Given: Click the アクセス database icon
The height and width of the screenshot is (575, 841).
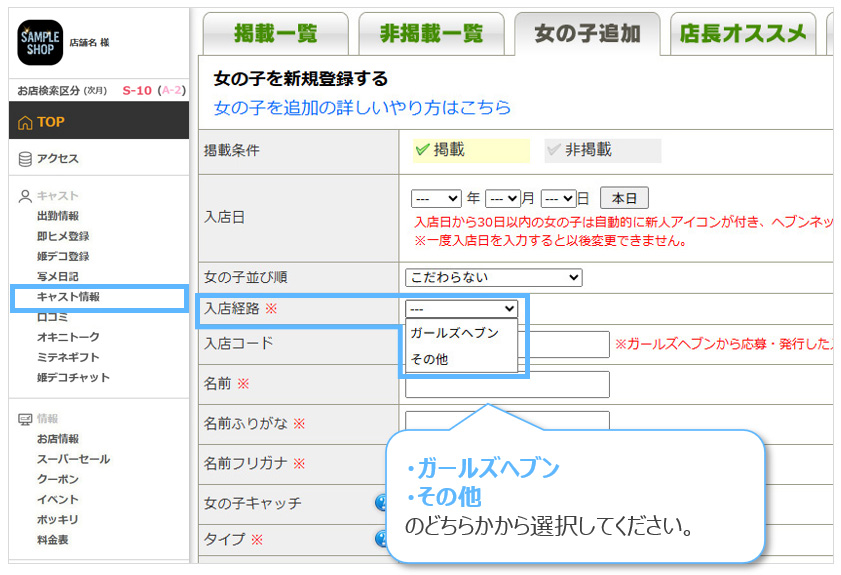Looking at the screenshot, I should tap(25, 159).
